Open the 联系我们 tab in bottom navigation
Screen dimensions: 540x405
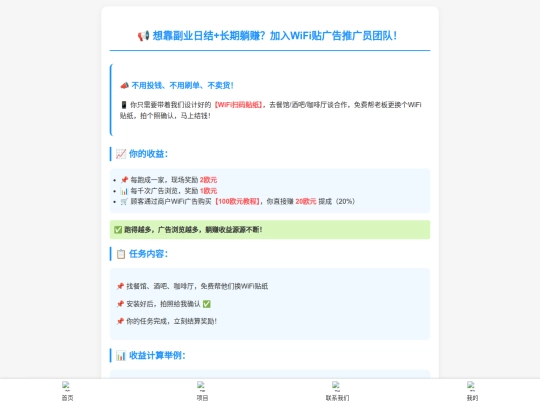pos(338,391)
